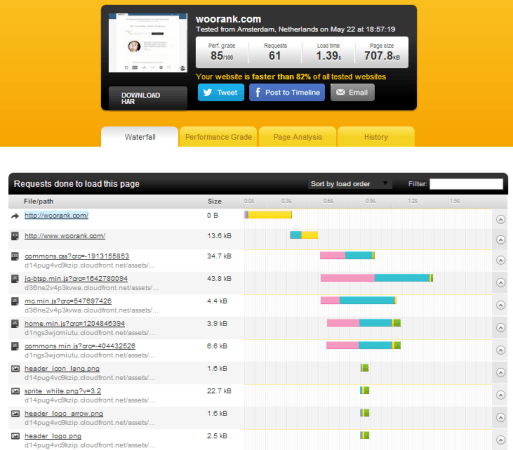Screen dimensions: 513x450
Task: Click the image icon beside sprite_white.png
Action: click(x=15, y=391)
